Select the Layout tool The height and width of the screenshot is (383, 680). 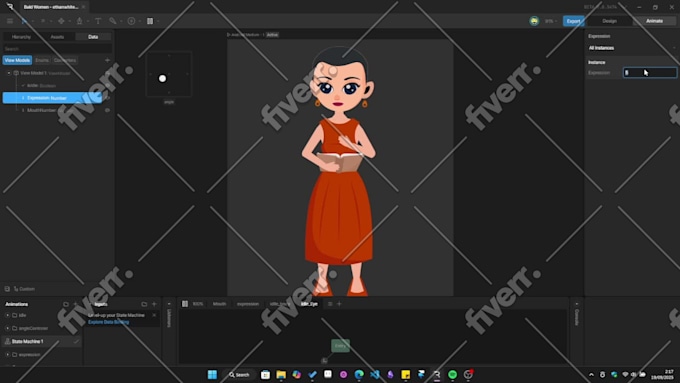150,21
